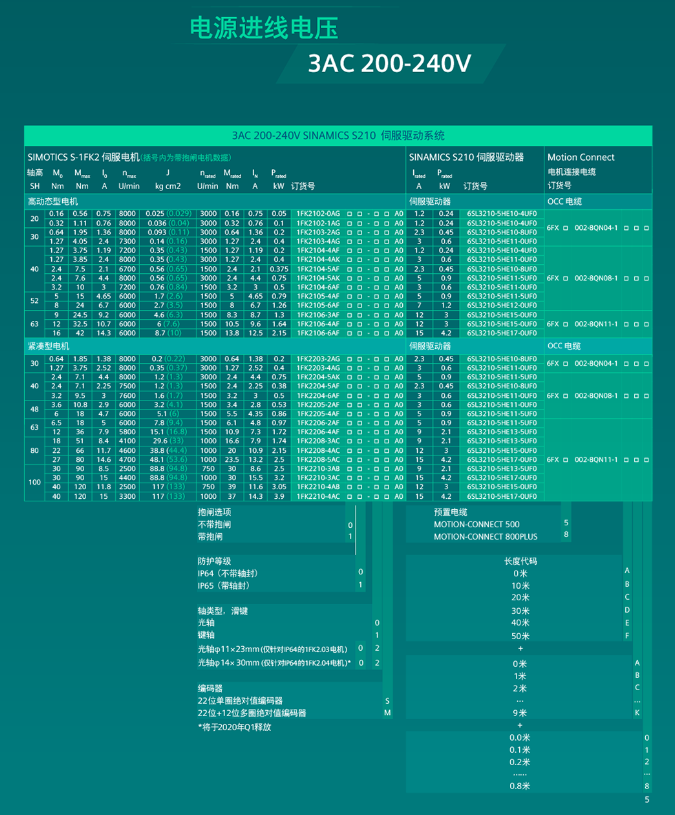The width and height of the screenshot is (675, 815).
Task: Click the "9米" length entry
Action: pos(520,713)
